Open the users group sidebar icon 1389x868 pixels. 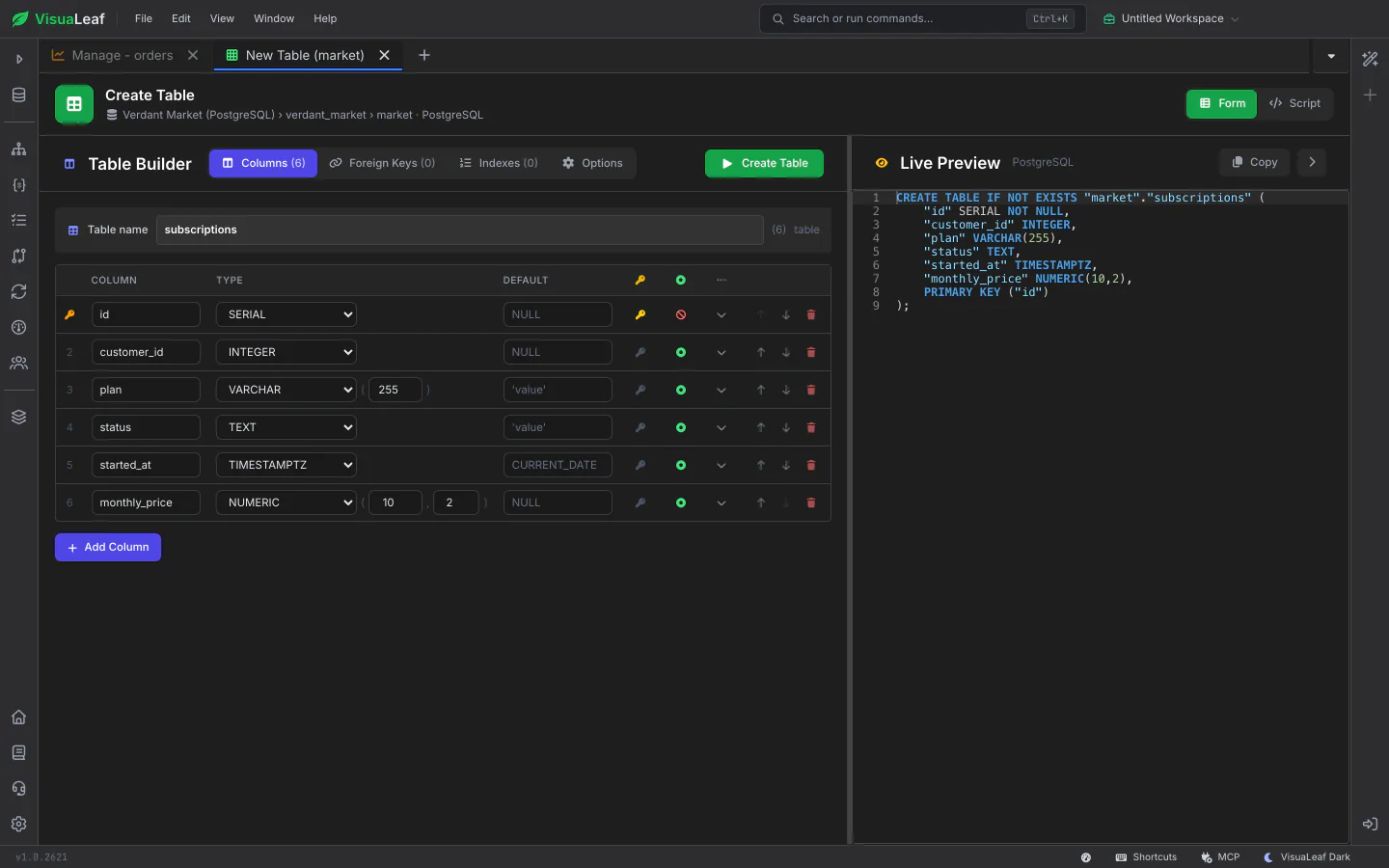(18, 364)
